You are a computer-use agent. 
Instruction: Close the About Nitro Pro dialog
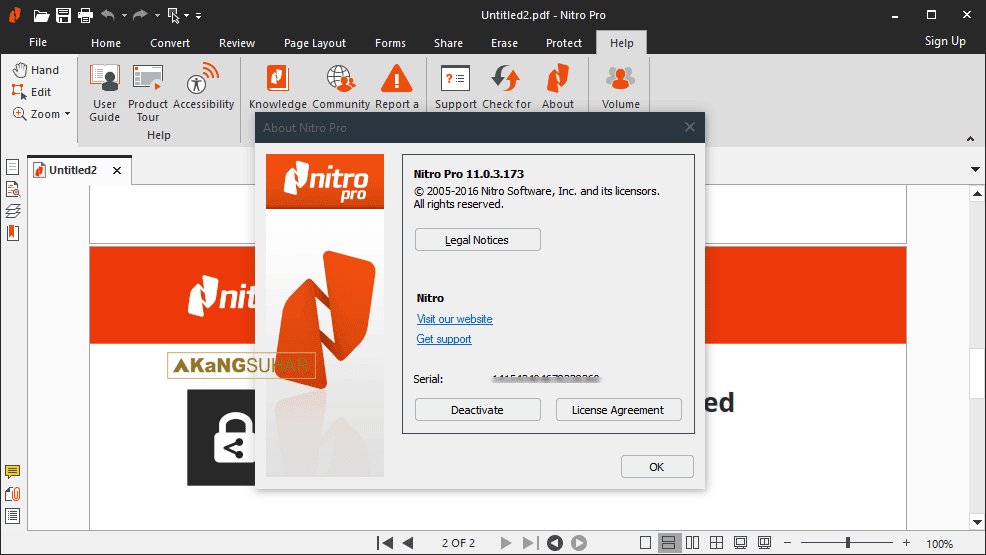(690, 127)
